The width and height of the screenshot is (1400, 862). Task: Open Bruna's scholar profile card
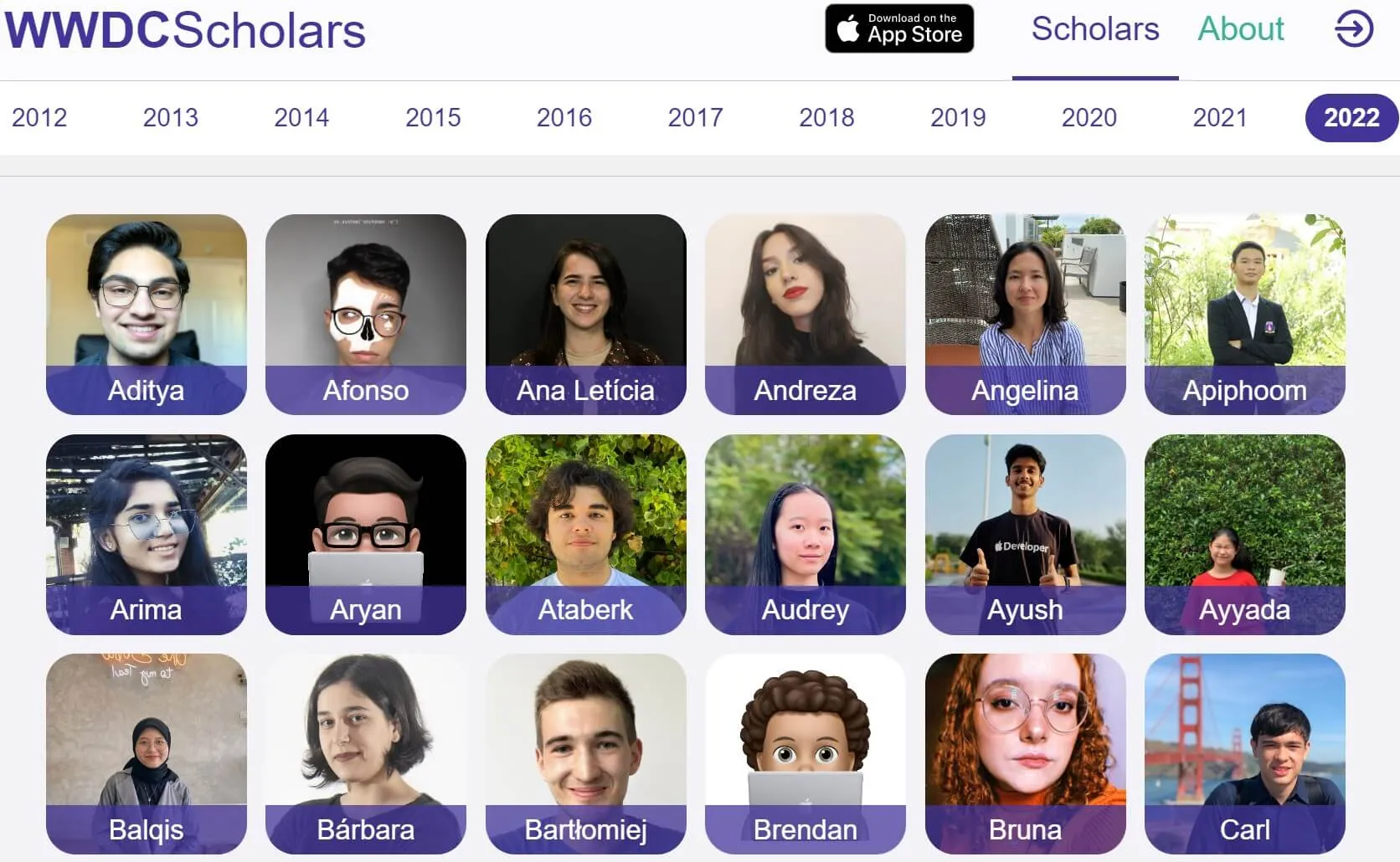[x=1026, y=754]
